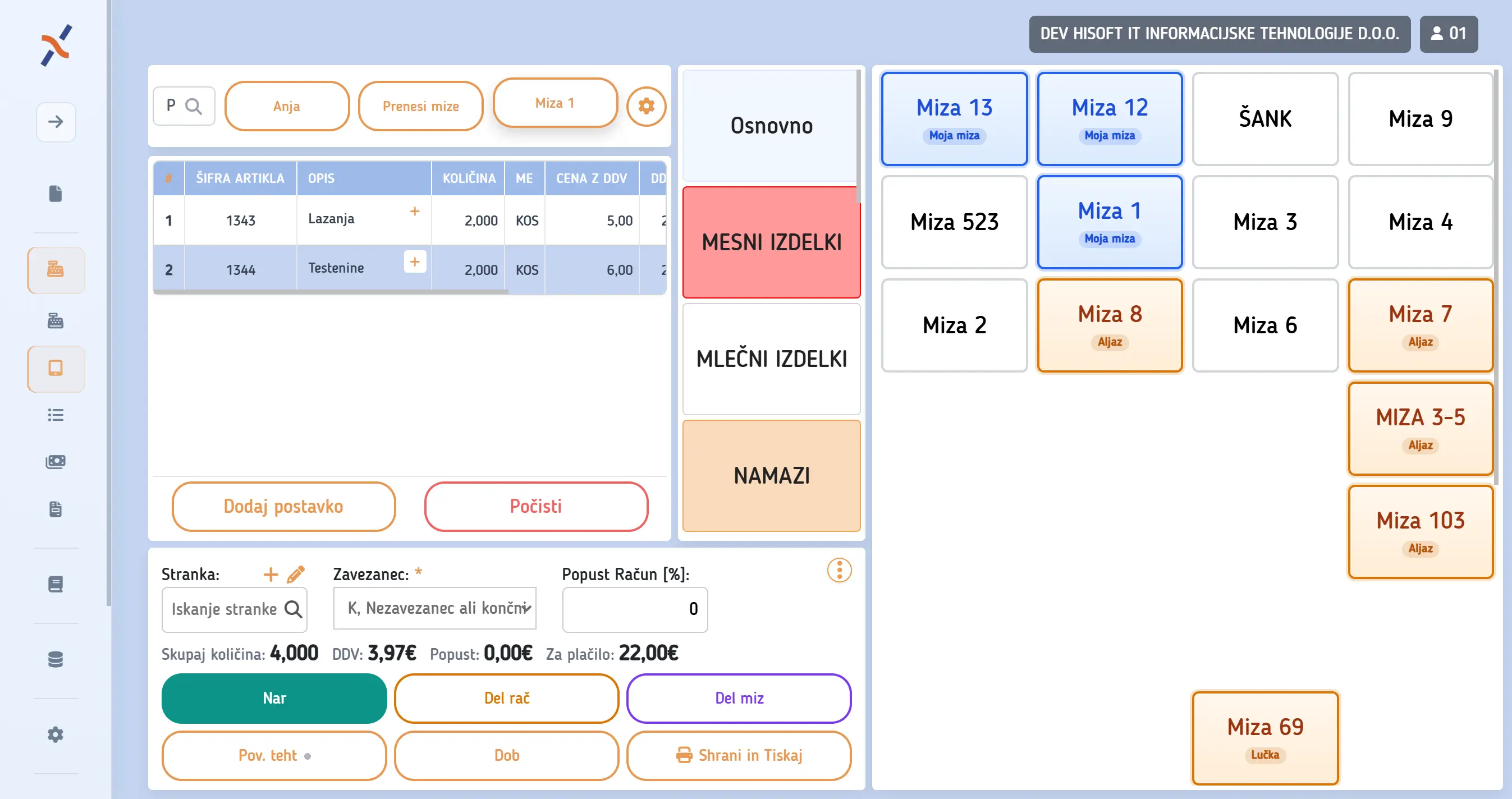
Task: Select table MIZA 3-5
Action: pos(1420,429)
